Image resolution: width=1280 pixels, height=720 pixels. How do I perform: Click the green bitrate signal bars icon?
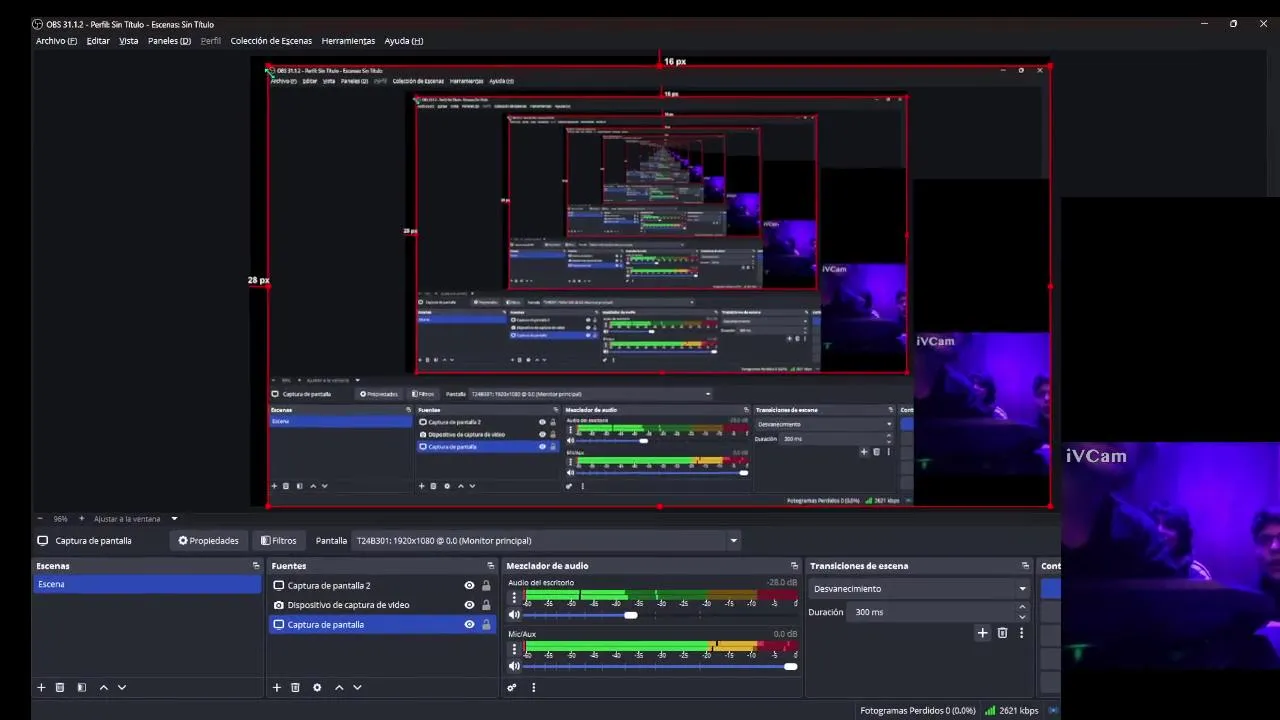click(x=990, y=710)
